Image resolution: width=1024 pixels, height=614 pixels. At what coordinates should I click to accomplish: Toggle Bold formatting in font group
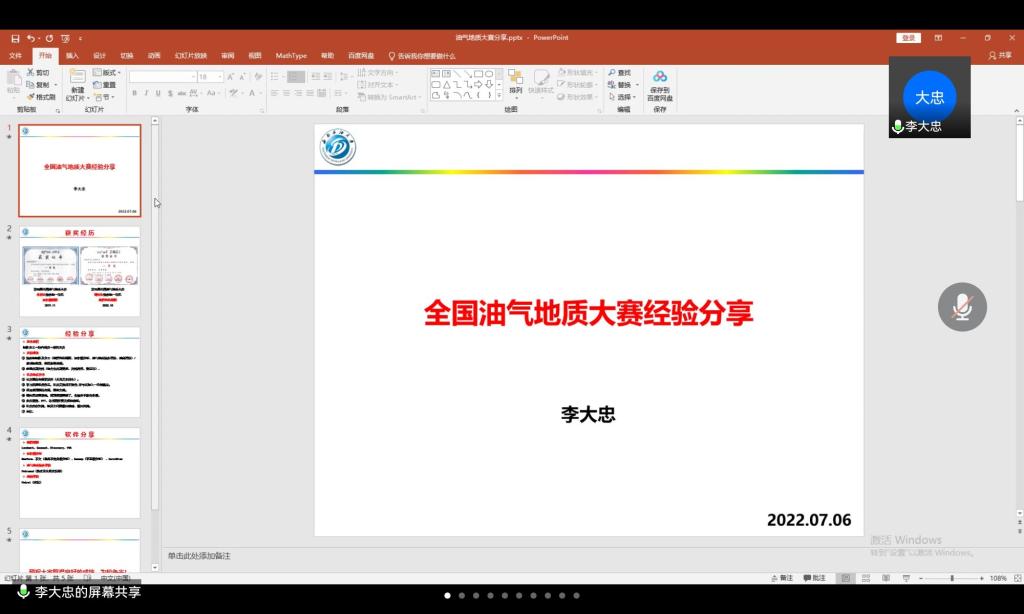(x=133, y=93)
